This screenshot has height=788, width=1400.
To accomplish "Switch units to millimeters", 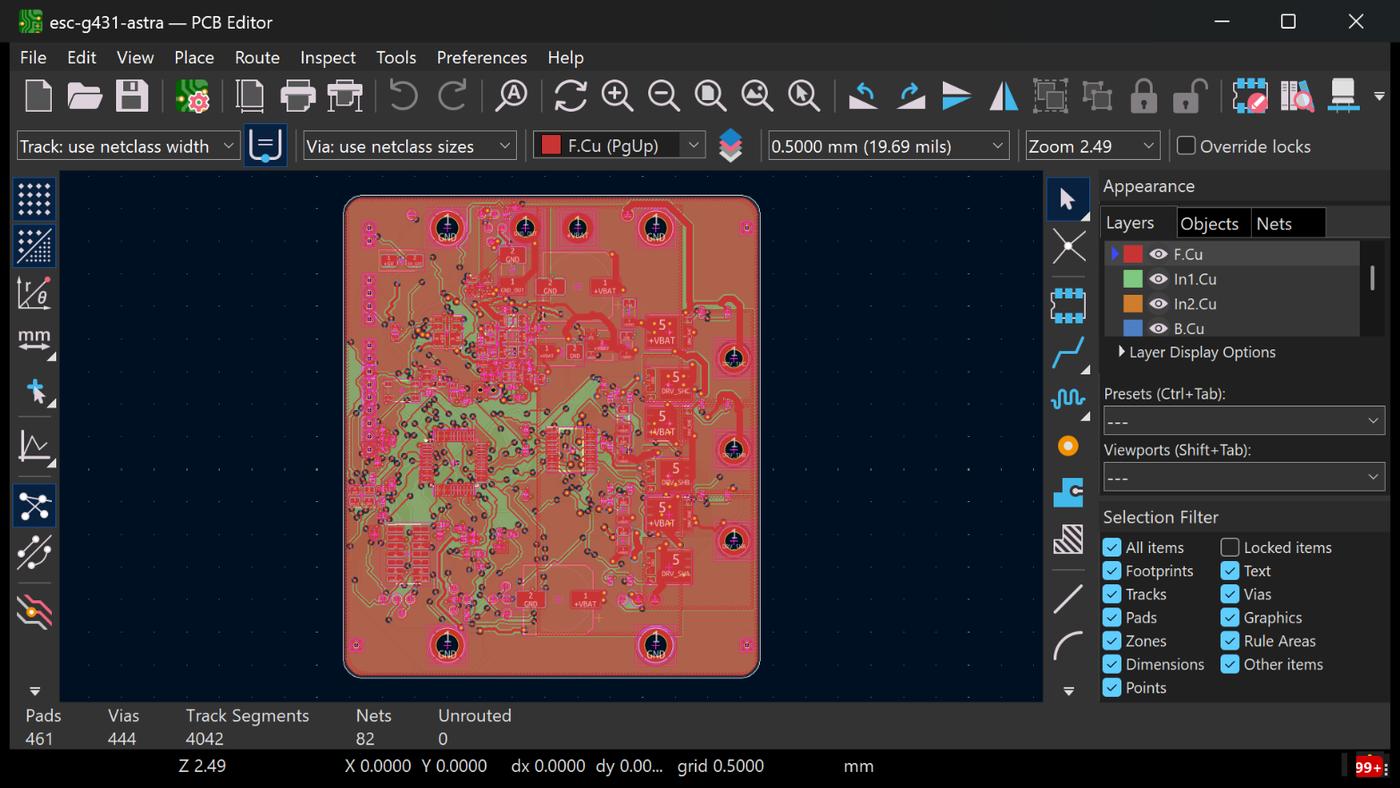I will point(34,340).
